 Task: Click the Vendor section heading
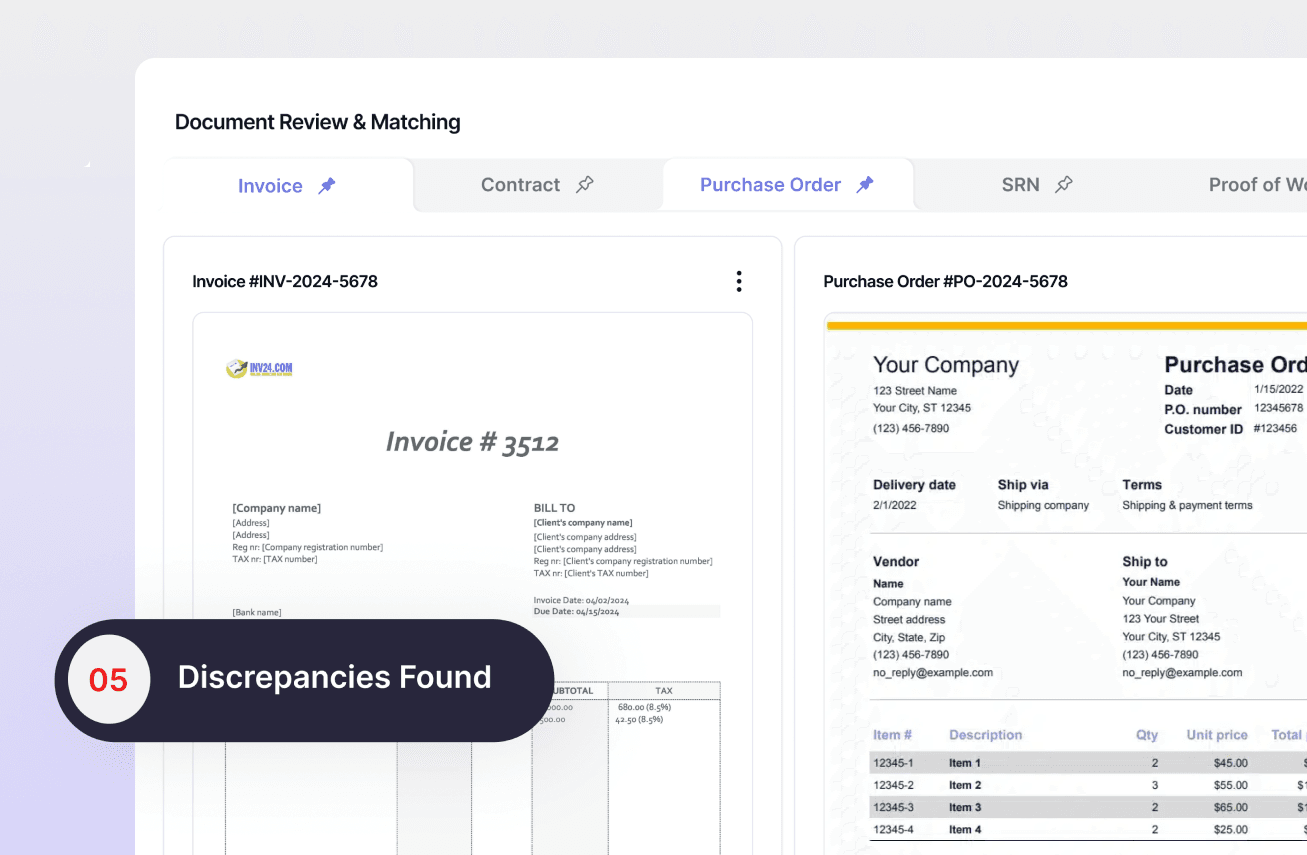[896, 562]
